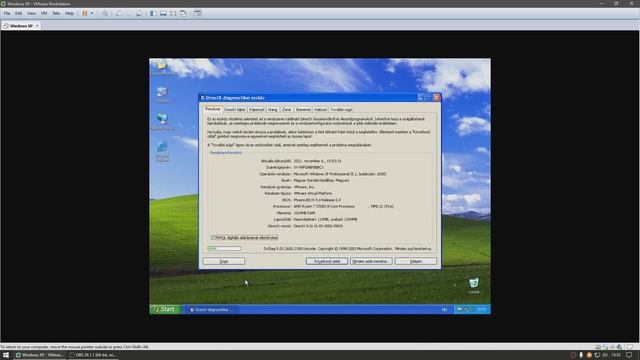Switch to the Bemenet tab
This screenshot has width=640, height=360.
pyautogui.click(x=303, y=109)
